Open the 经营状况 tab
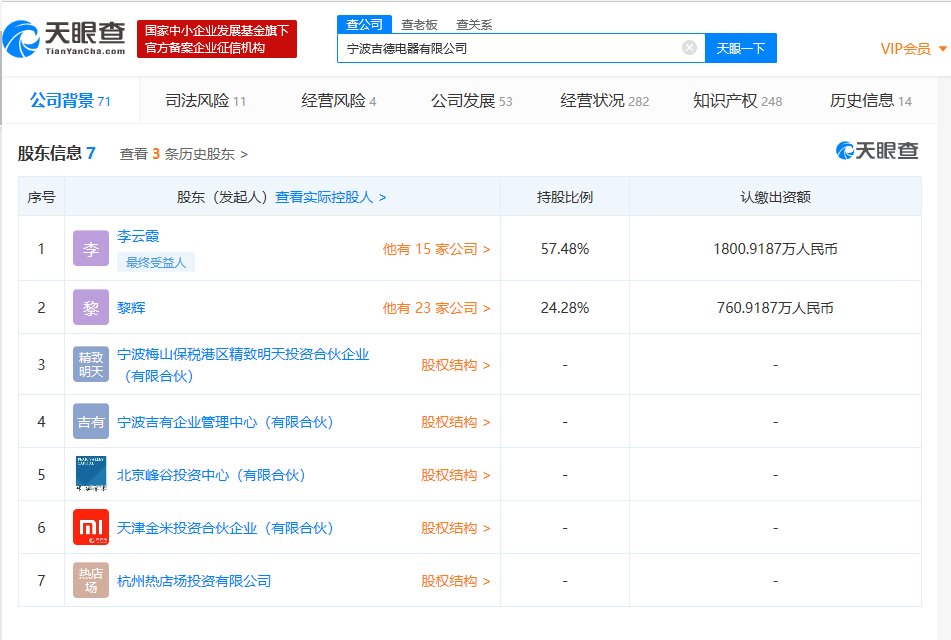The width and height of the screenshot is (951, 640). point(605,101)
